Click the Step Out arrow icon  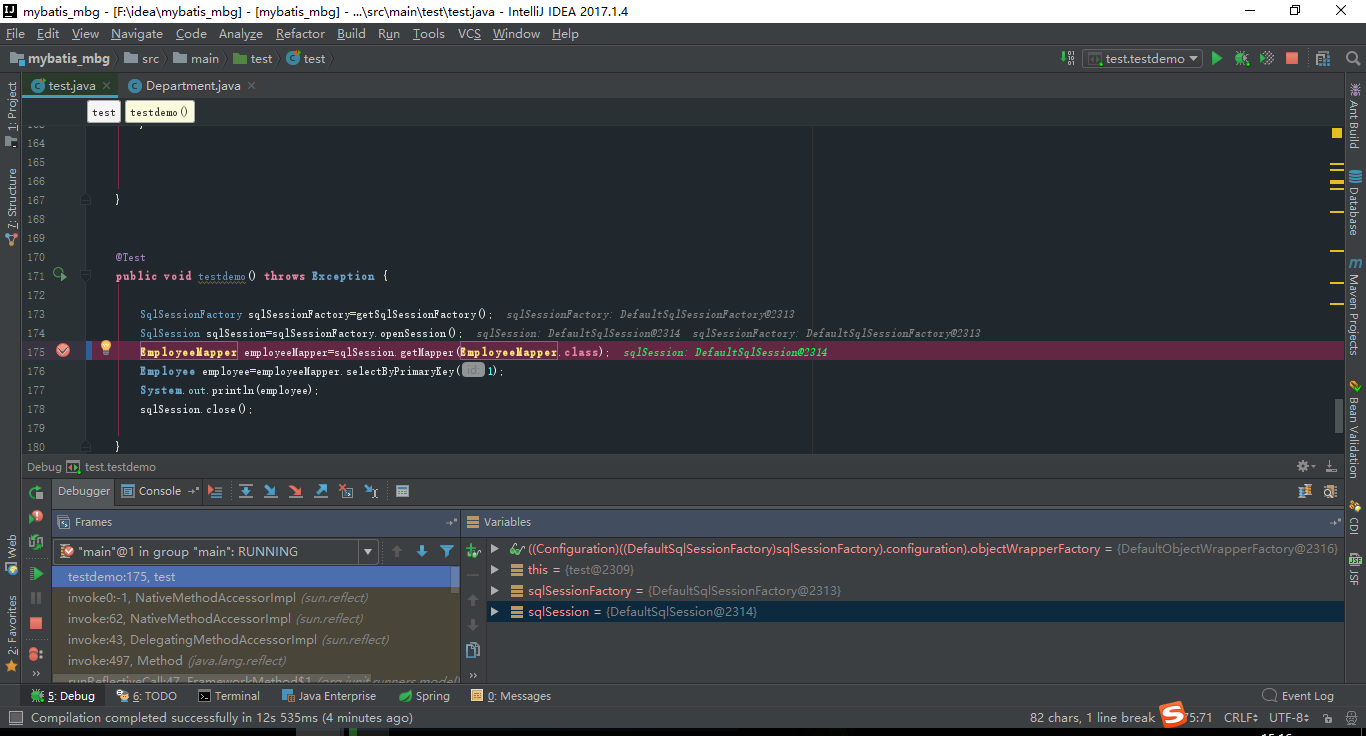pos(321,491)
